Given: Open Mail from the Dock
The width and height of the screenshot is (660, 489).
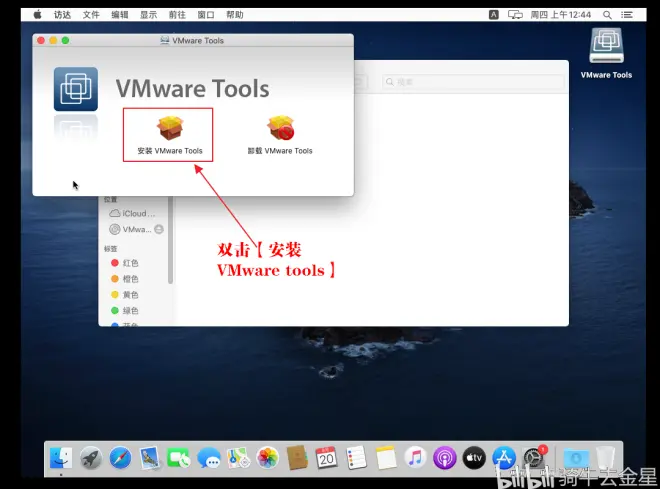Looking at the screenshot, I should [150, 458].
